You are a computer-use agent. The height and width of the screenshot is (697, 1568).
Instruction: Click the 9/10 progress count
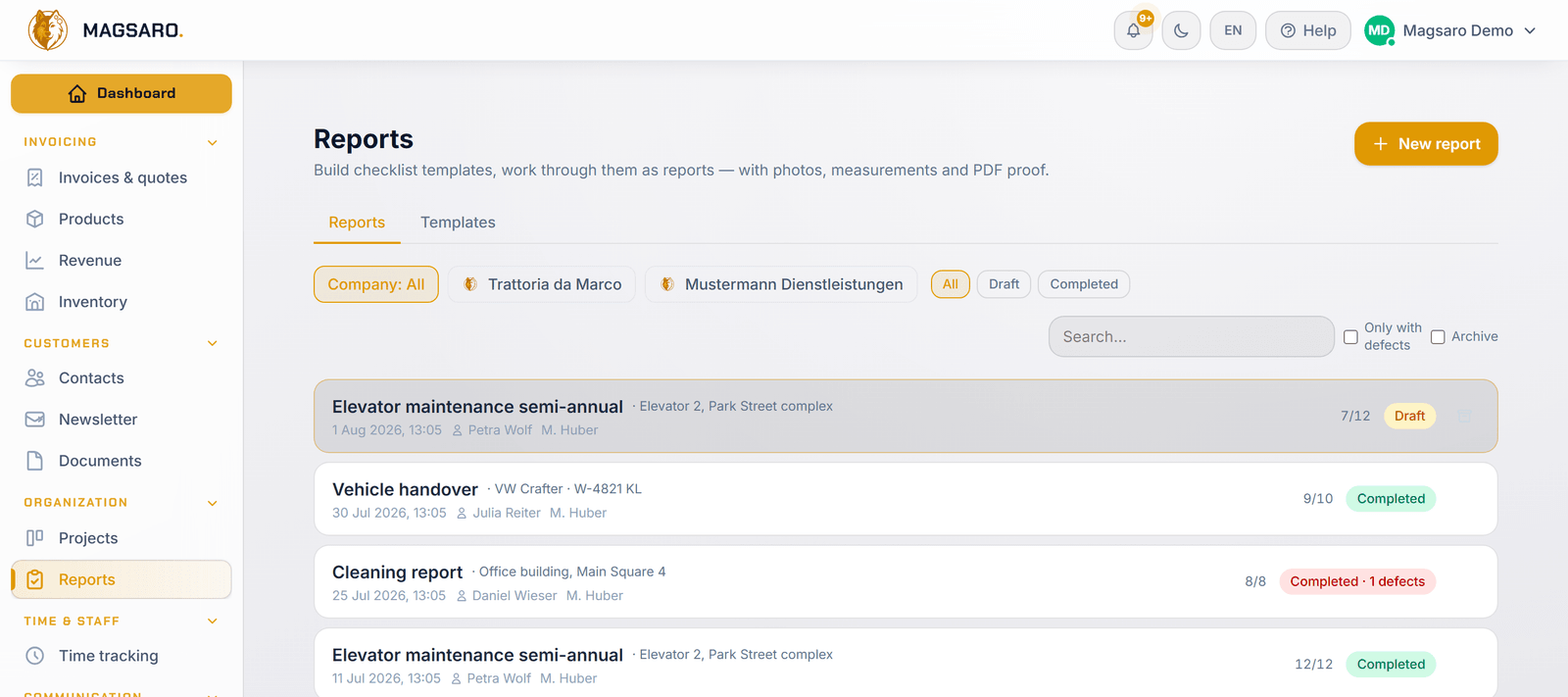tap(1318, 499)
